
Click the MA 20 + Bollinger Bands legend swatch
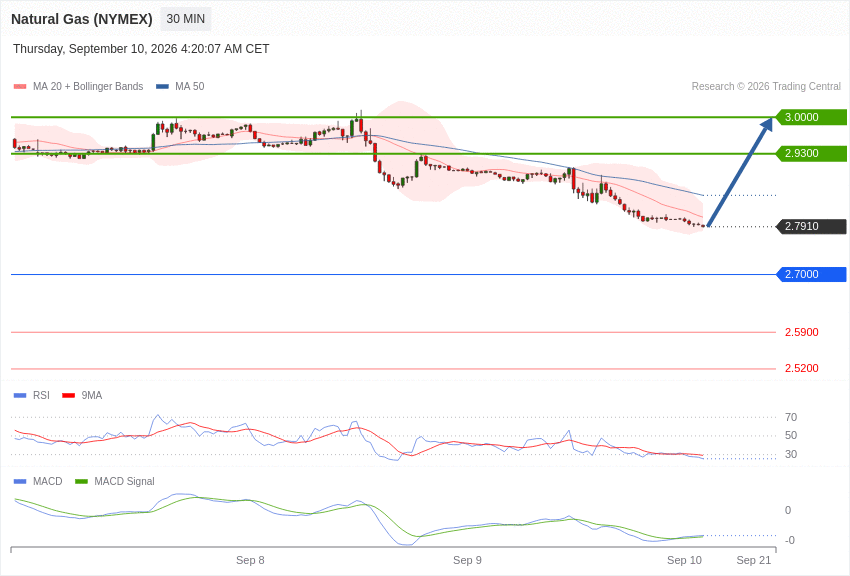tap(20, 87)
